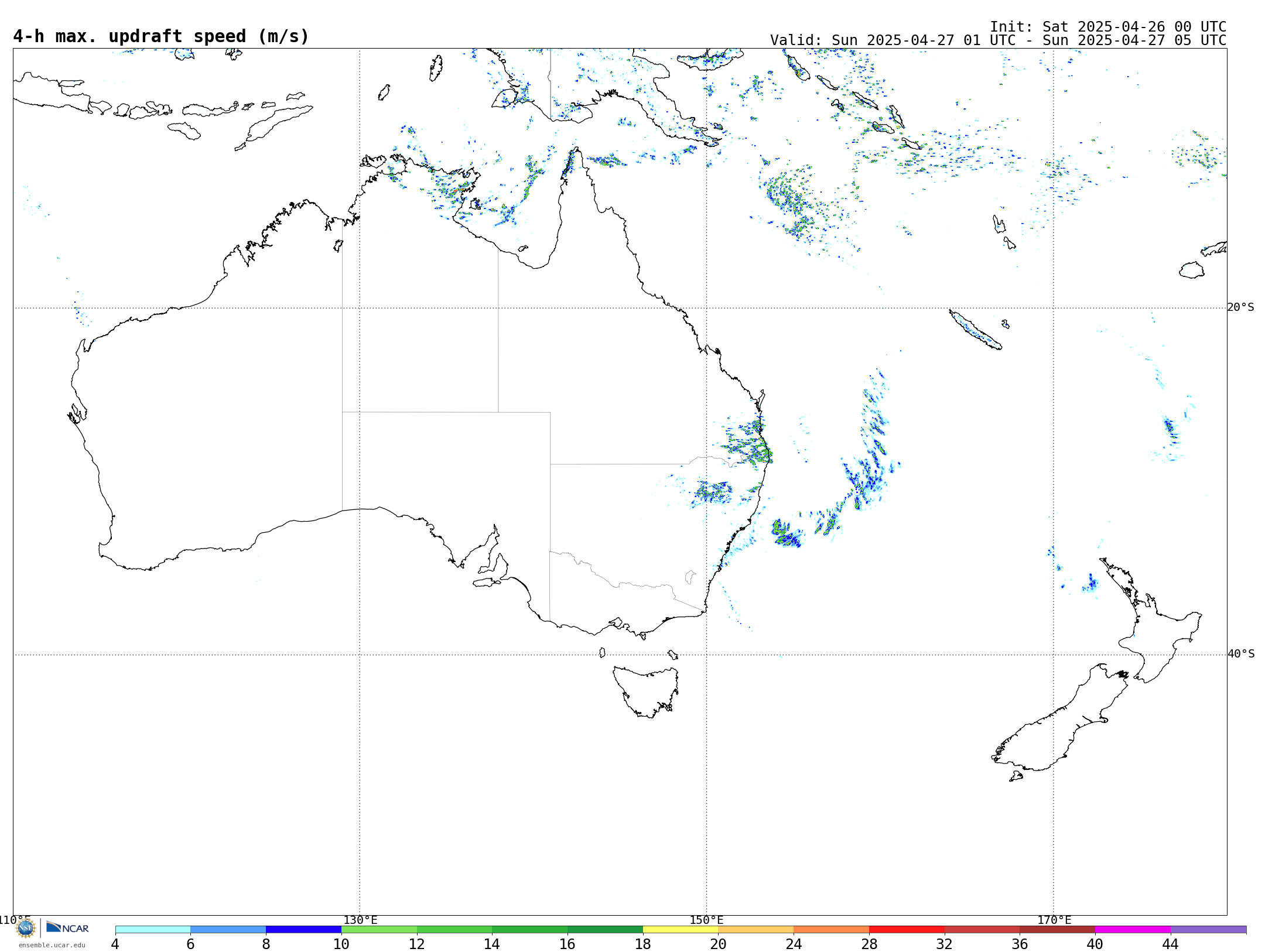Pick the green 12–14 colorbar segment

[x=454, y=929]
